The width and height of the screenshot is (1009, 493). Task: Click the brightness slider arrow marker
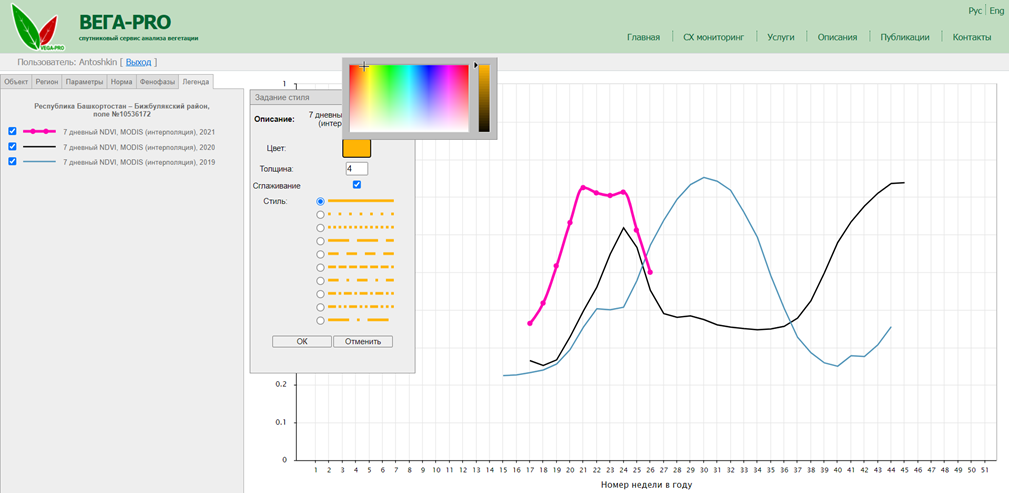[x=475, y=66]
